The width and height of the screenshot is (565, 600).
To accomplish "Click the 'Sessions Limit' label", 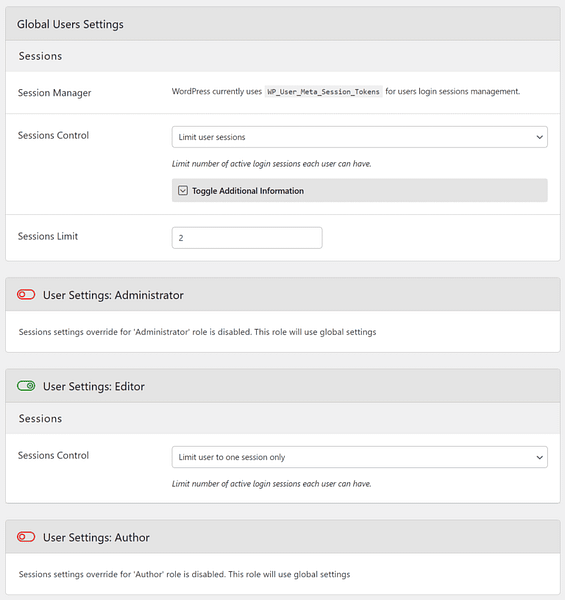I will pyautogui.click(x=48, y=236).
